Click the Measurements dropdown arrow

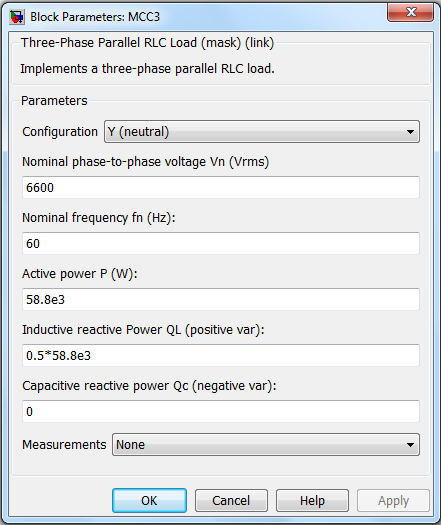[410, 445]
